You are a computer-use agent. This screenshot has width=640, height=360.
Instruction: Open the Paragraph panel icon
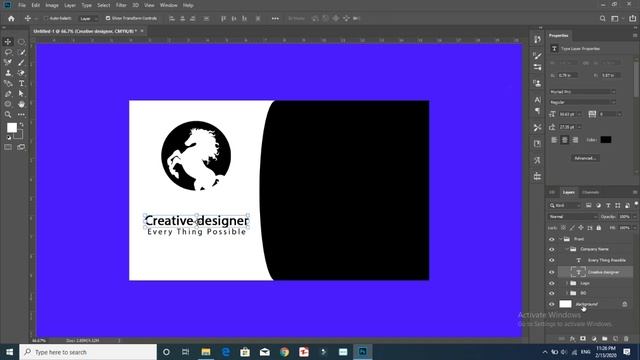pos(538,111)
